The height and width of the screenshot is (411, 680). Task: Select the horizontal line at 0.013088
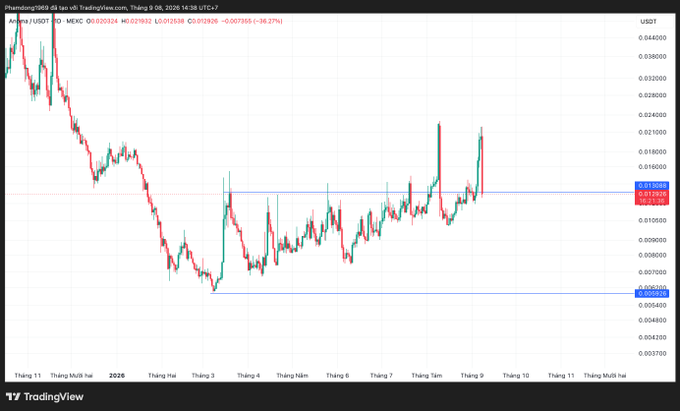click(x=428, y=192)
